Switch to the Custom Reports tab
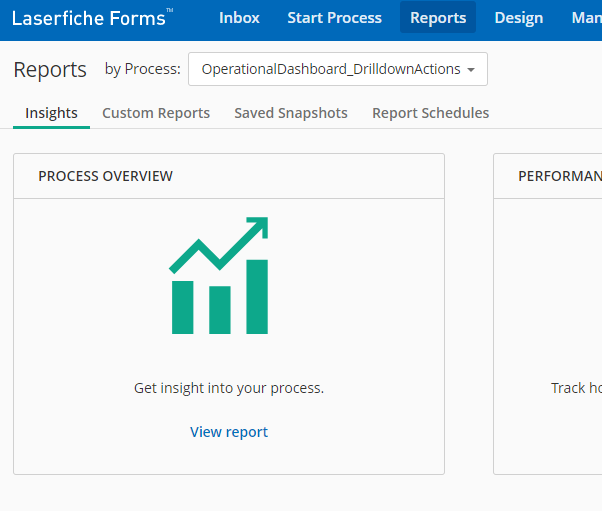The width and height of the screenshot is (602, 511). coord(156,113)
